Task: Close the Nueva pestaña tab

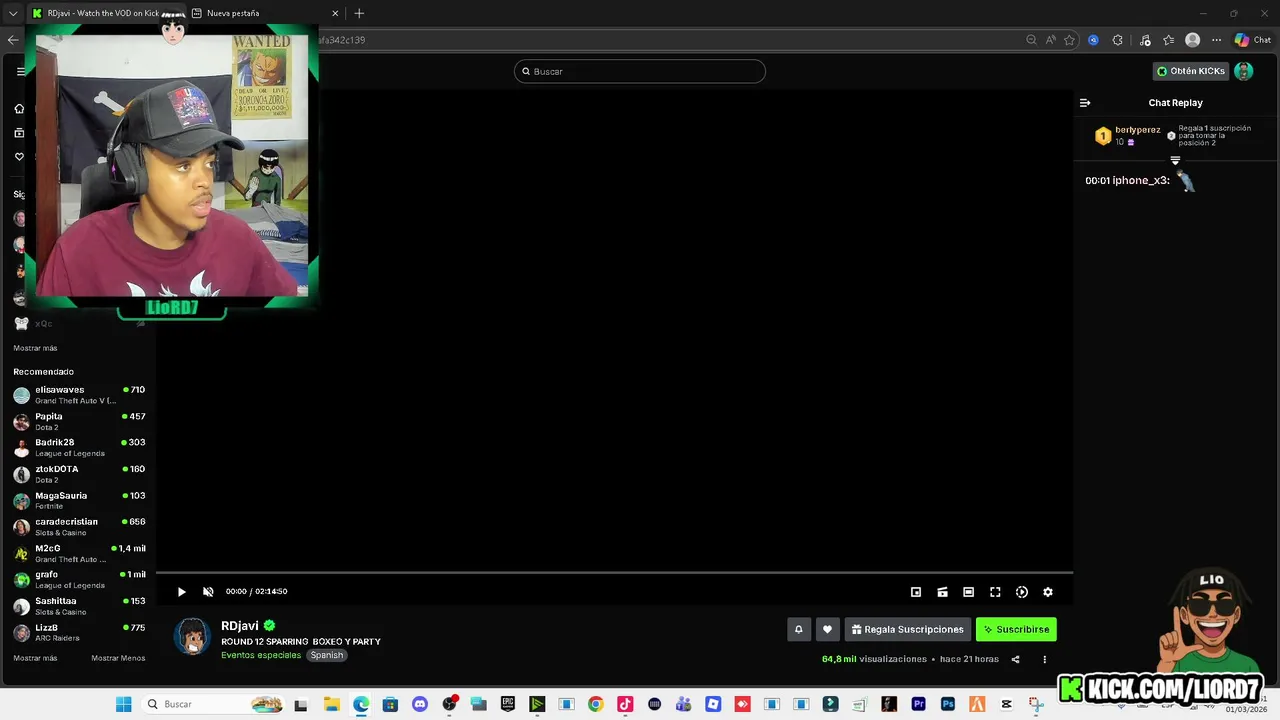Action: click(x=335, y=13)
